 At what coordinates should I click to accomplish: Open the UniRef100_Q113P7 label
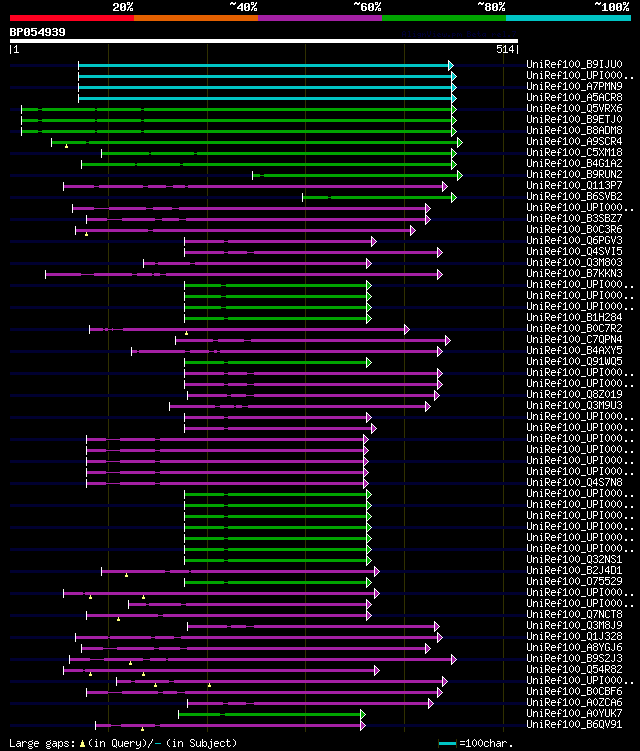(574, 186)
